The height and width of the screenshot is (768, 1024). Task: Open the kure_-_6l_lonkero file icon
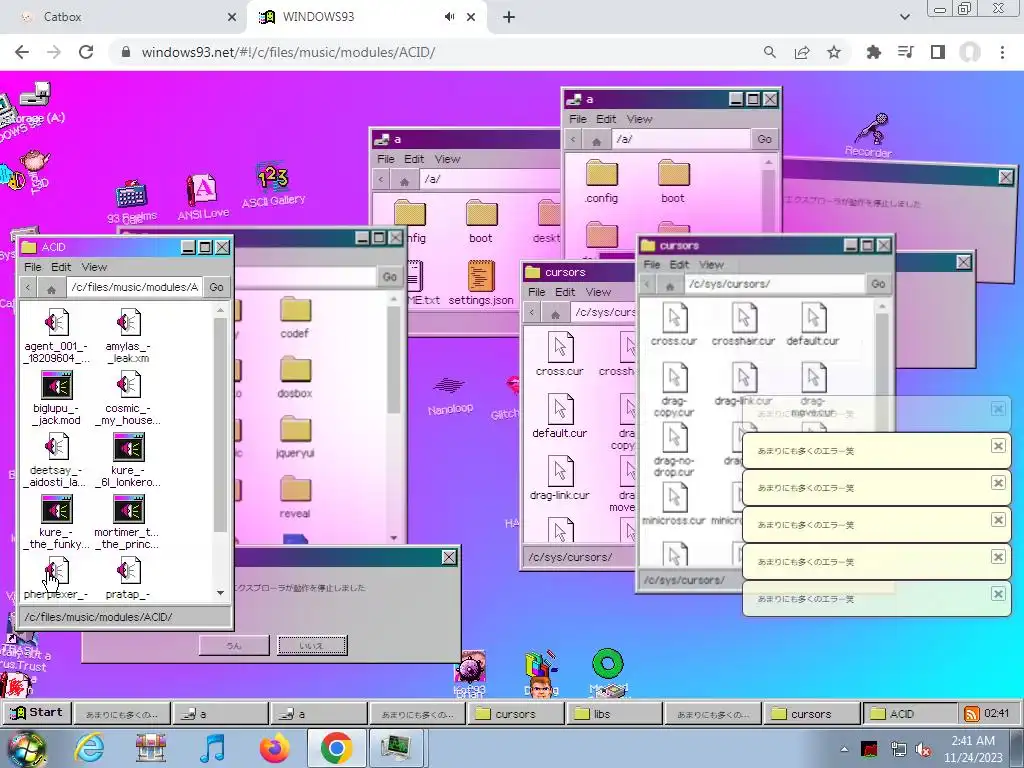pos(128,447)
